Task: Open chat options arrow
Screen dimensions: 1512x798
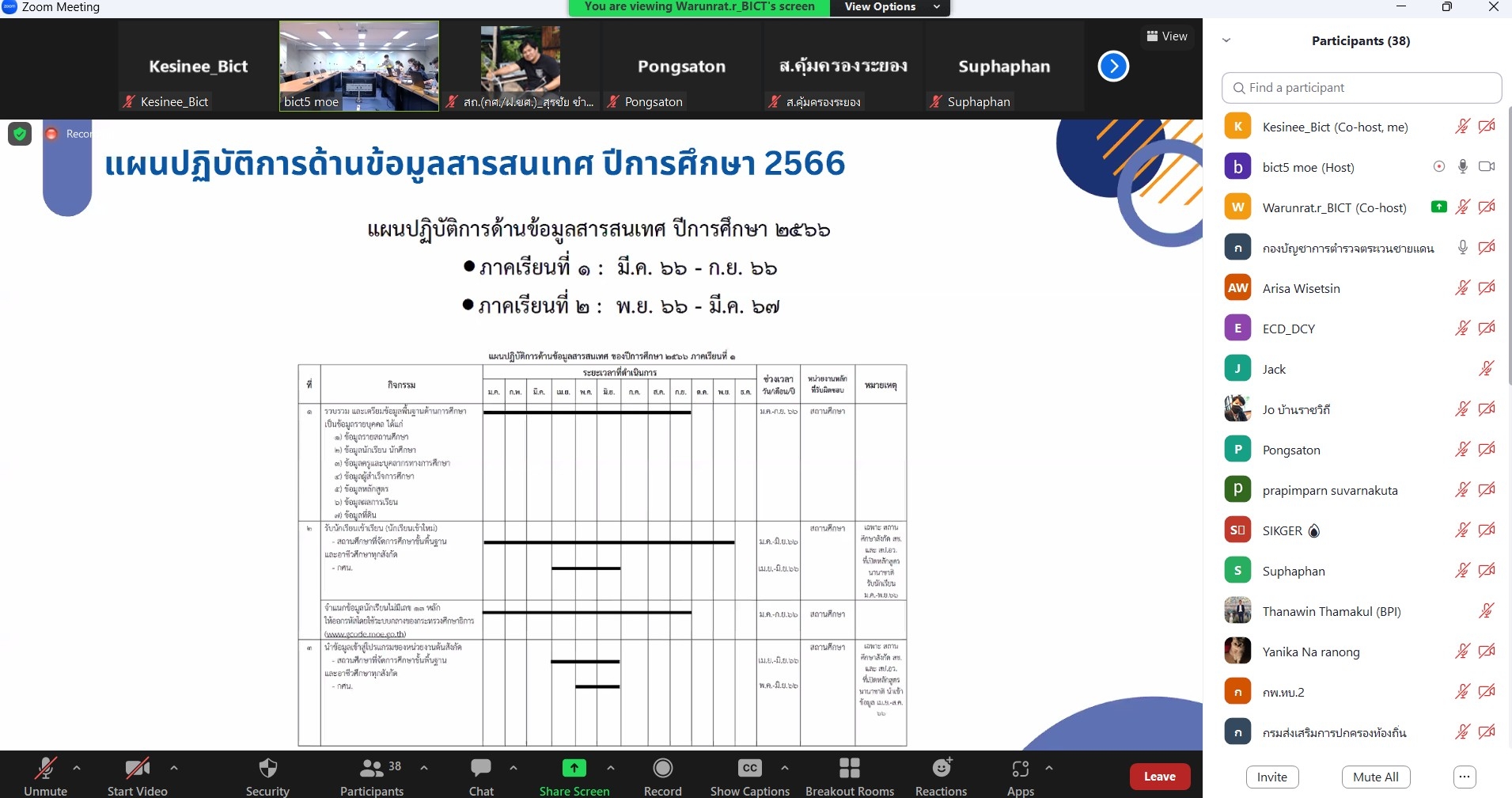Action: pos(513,768)
